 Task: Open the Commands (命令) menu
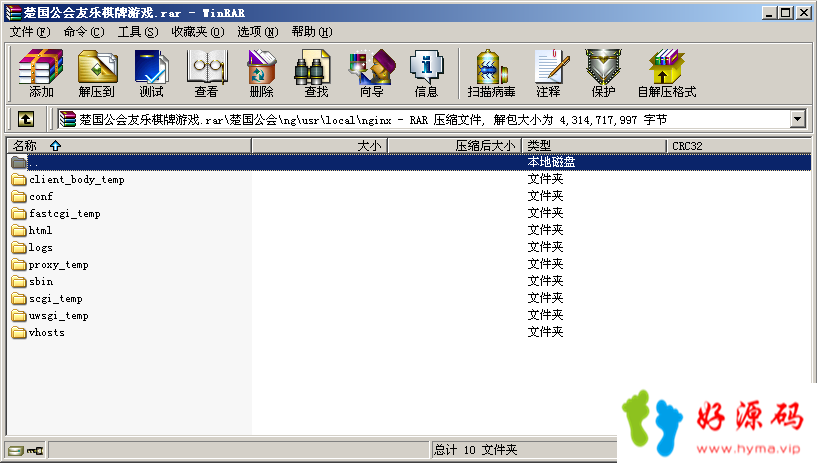click(84, 32)
